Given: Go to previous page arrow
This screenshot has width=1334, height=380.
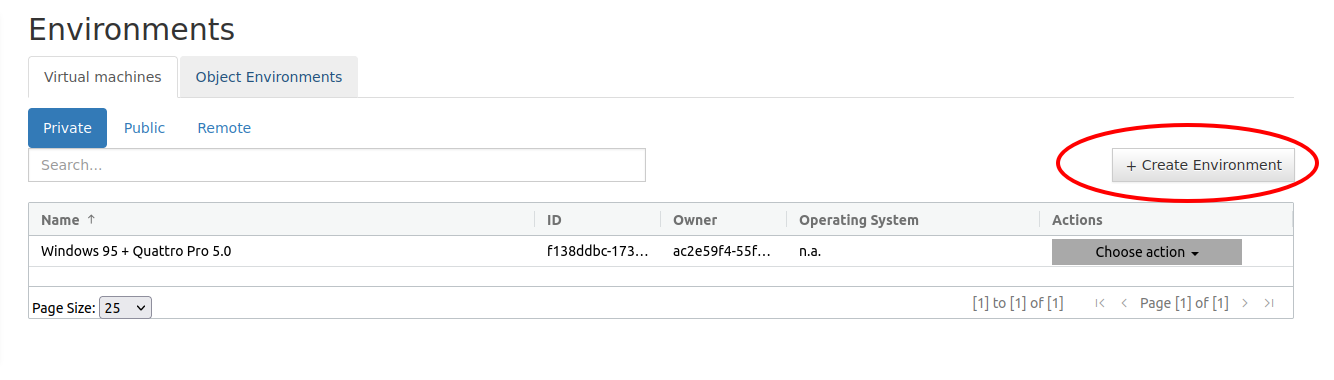Looking at the screenshot, I should 1124,303.
